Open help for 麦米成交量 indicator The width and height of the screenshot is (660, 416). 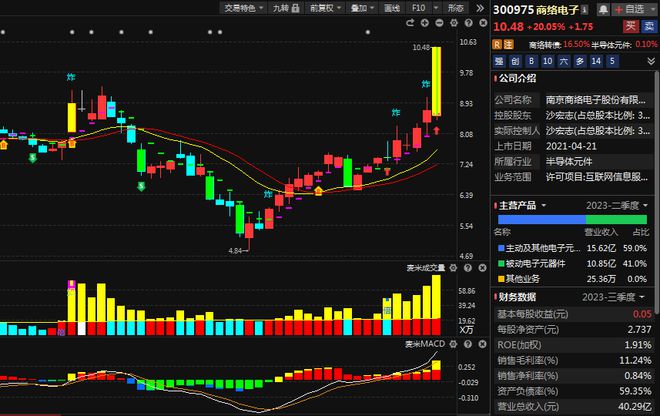tap(468, 268)
